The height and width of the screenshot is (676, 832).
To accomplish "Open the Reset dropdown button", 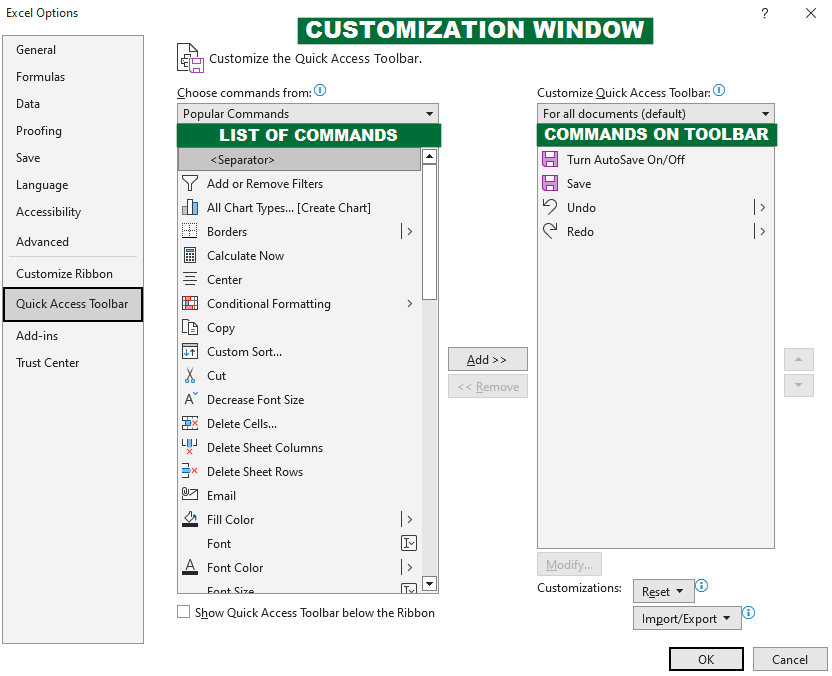I will coord(663,591).
